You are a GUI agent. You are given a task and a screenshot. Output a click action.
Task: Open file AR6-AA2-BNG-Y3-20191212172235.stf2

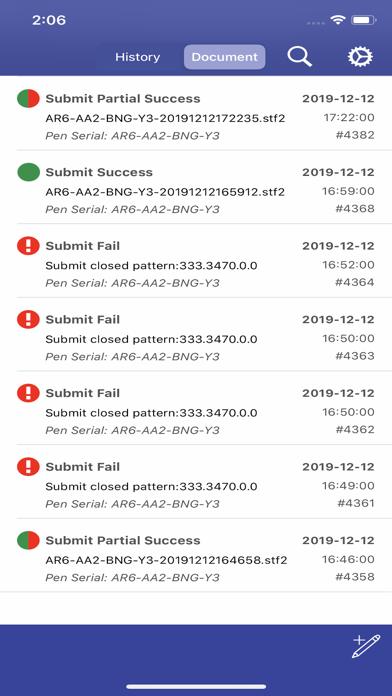click(x=165, y=119)
